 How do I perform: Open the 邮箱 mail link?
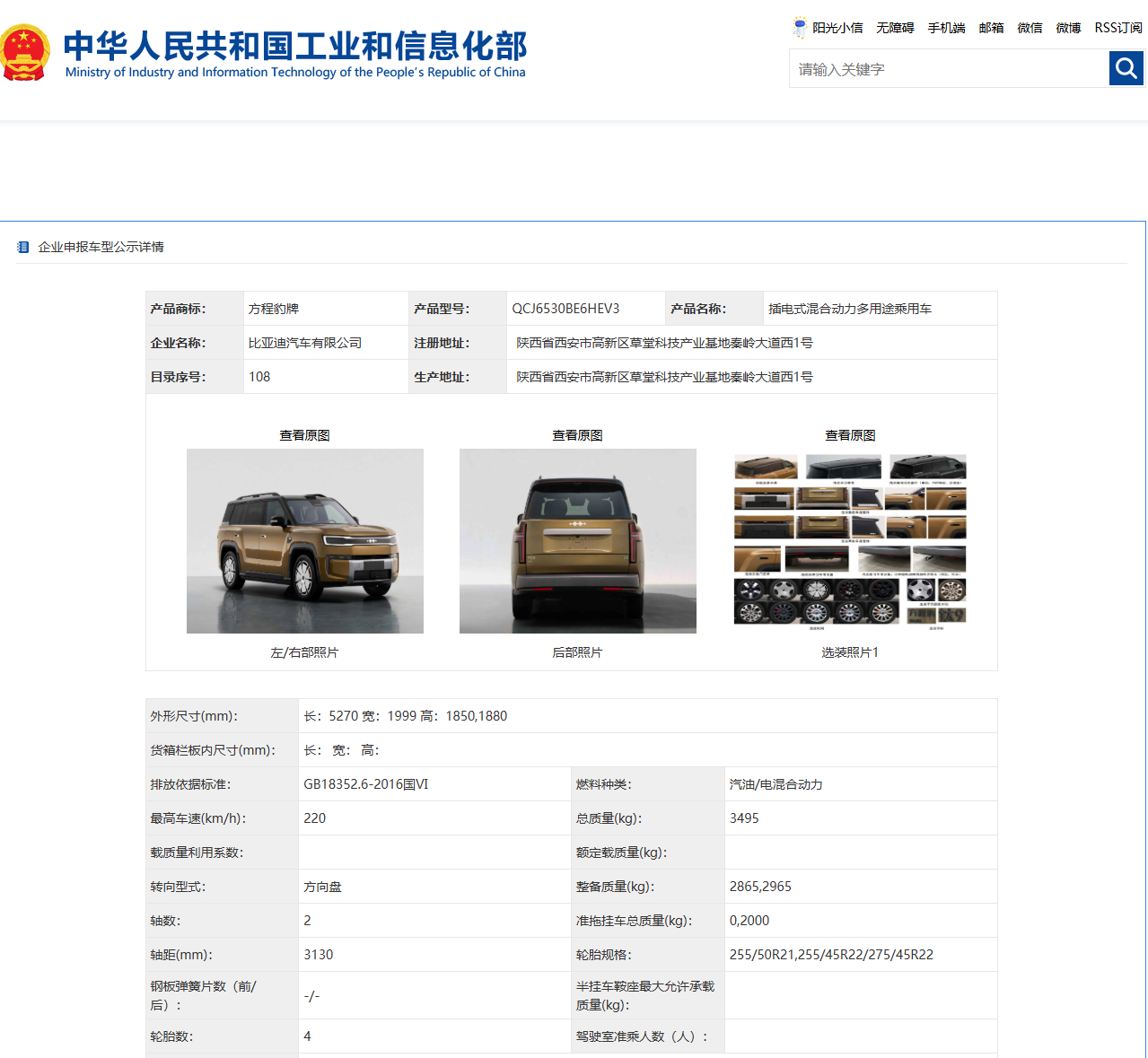tap(991, 28)
